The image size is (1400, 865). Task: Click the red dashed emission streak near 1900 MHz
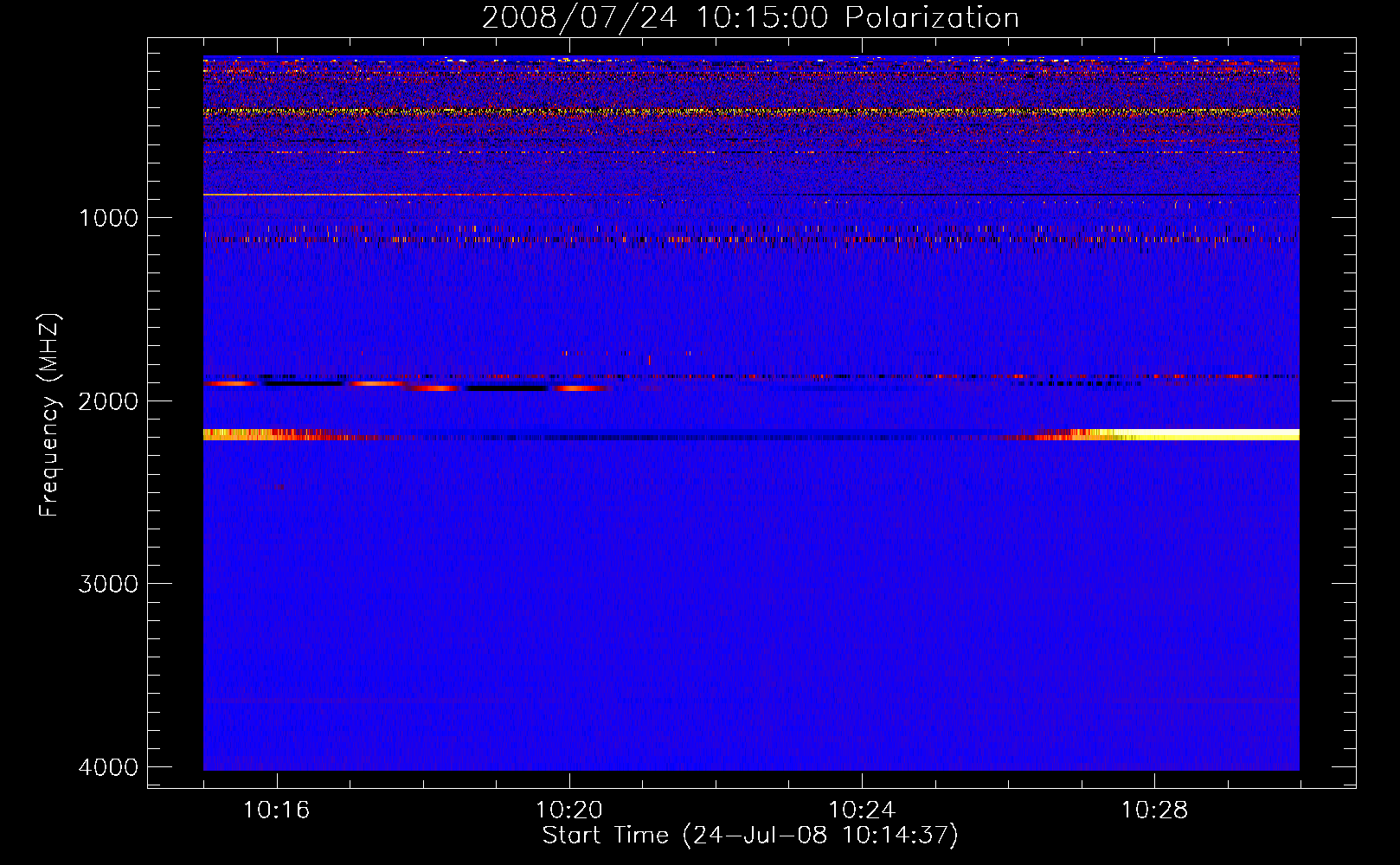click(x=407, y=386)
